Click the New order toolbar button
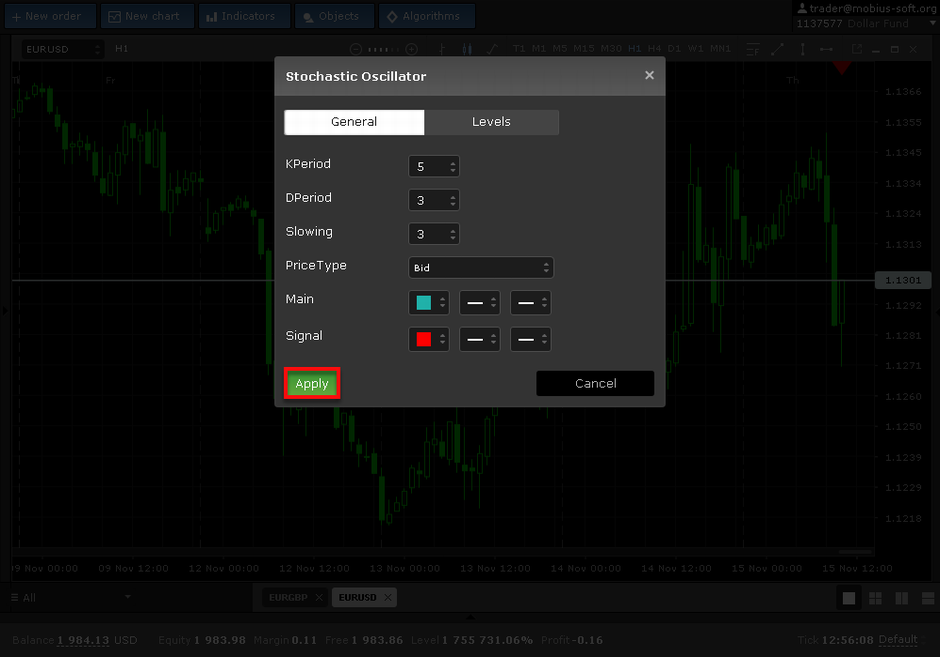 (50, 16)
